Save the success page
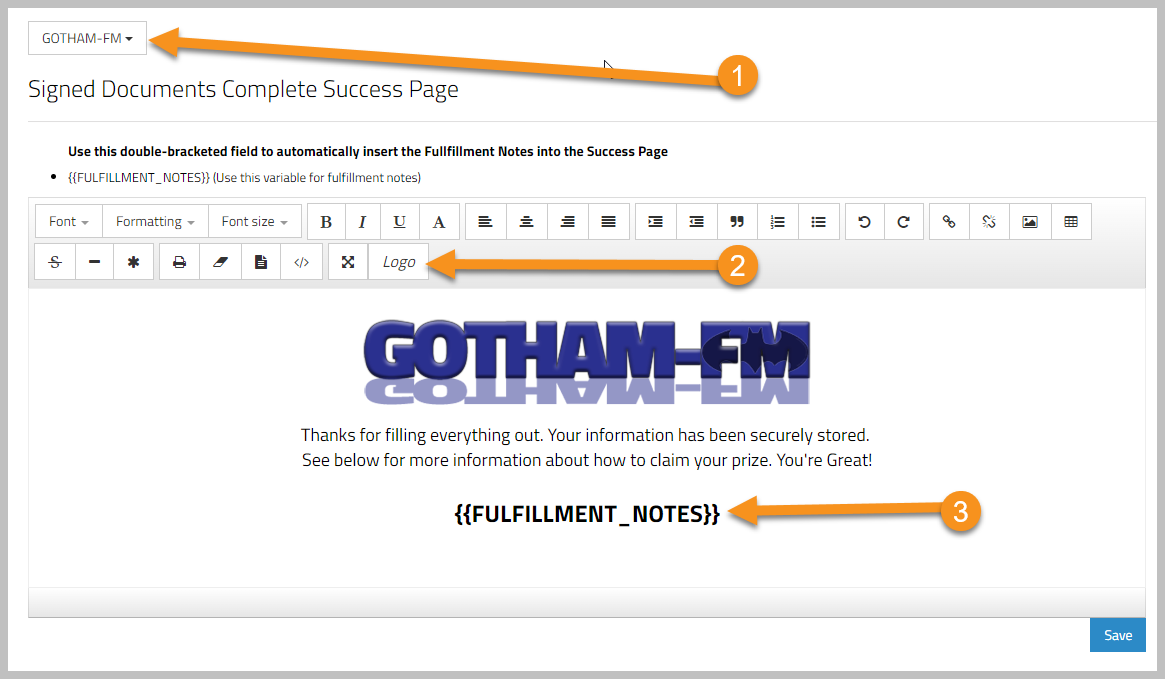Viewport: 1165px width, 679px height. [x=1117, y=635]
